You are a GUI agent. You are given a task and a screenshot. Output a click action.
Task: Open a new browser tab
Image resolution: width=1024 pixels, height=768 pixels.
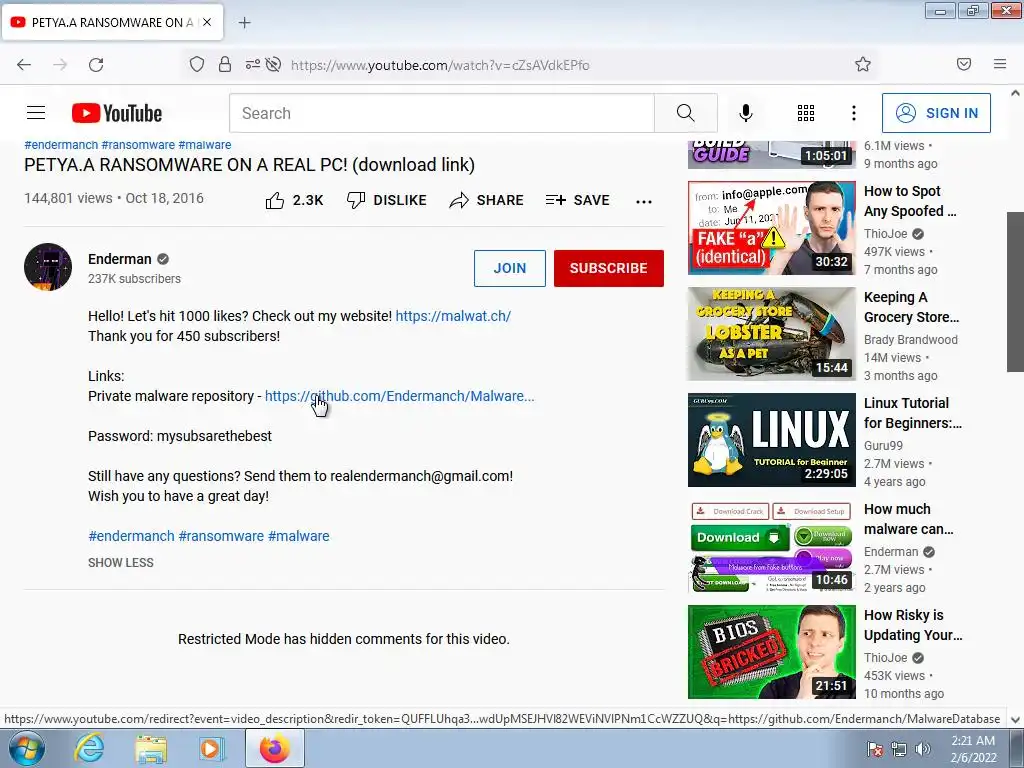point(244,23)
